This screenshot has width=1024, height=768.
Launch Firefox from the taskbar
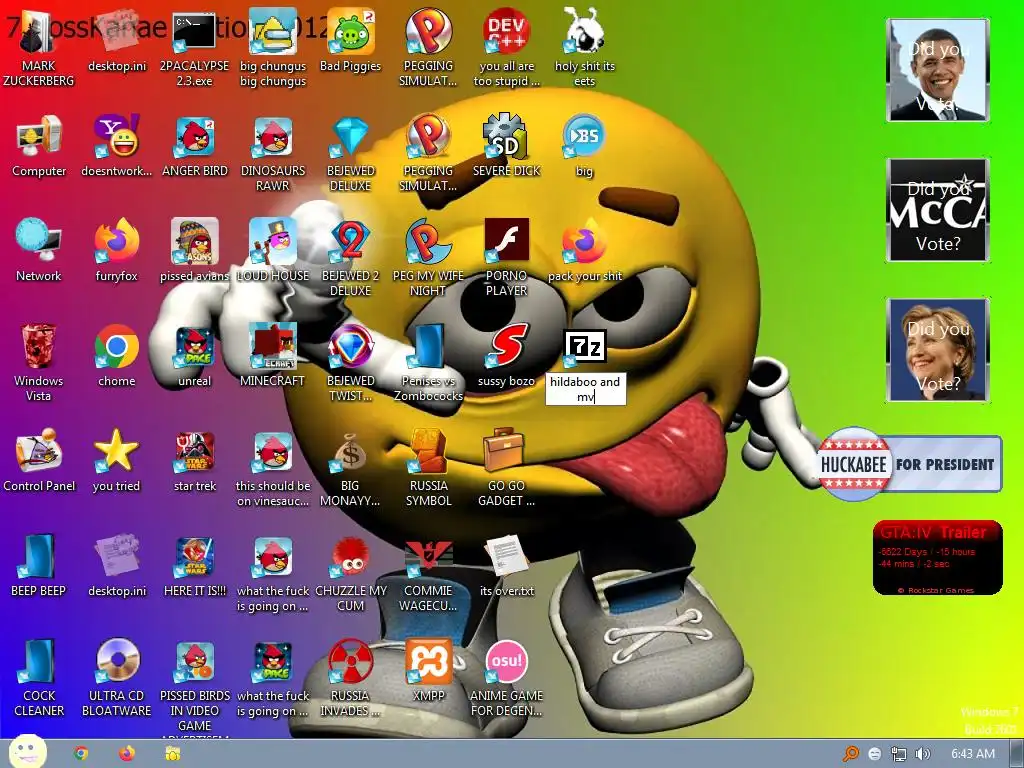tap(127, 754)
